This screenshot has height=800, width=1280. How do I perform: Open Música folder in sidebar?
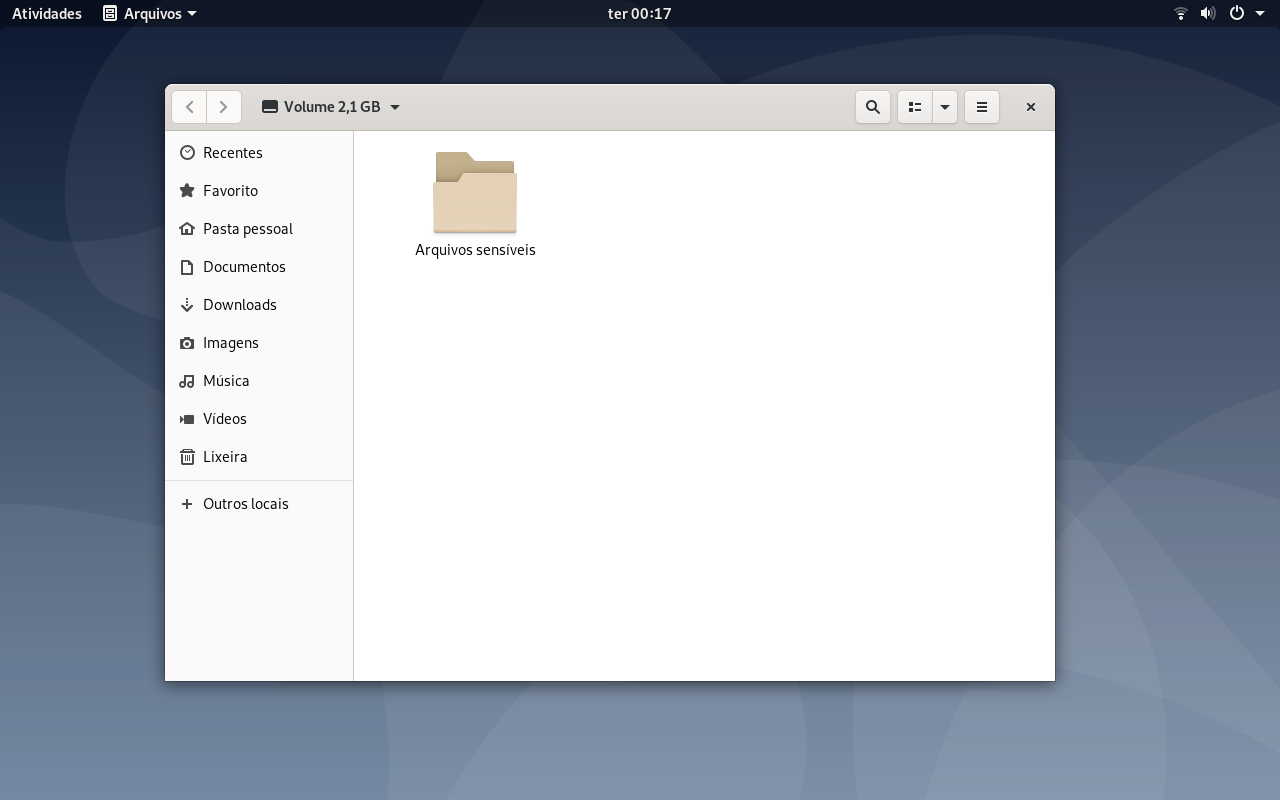click(259, 381)
